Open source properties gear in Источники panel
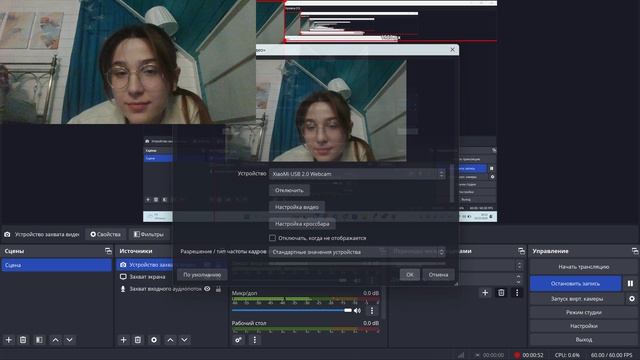The image size is (640, 360). [154, 340]
